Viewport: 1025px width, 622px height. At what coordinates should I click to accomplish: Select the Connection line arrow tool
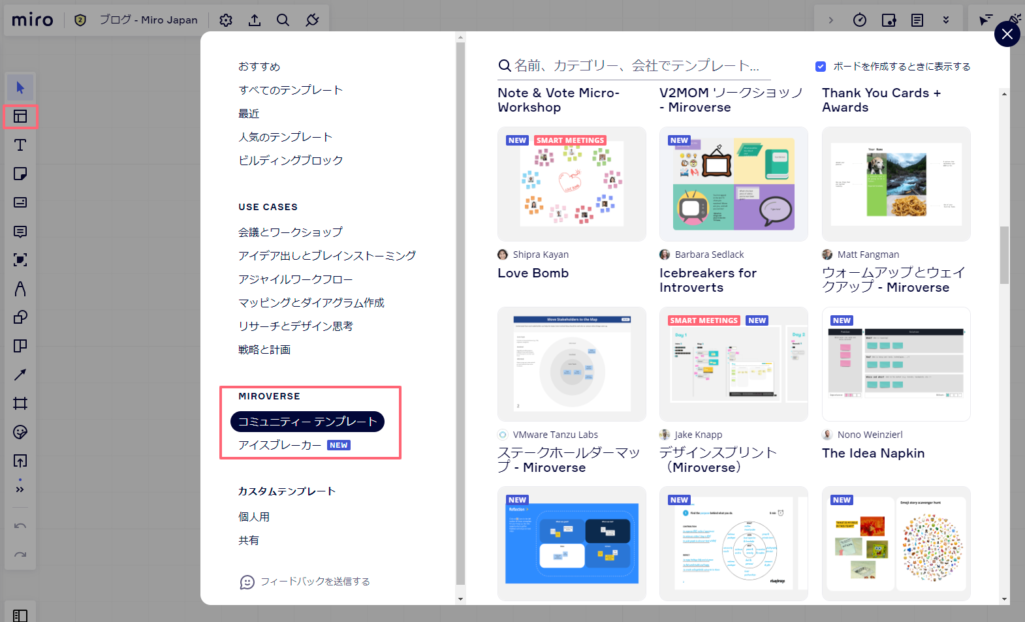click(20, 375)
